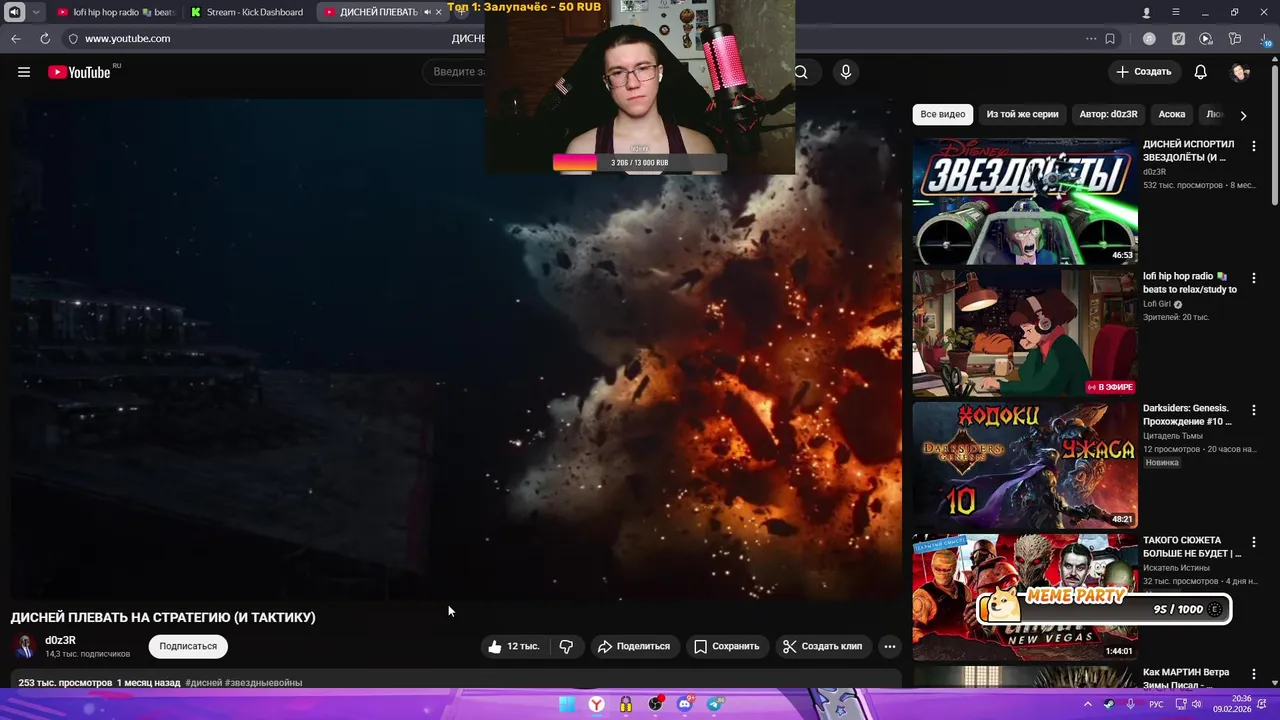This screenshot has width=1280, height=720.
Task: Open options for the Как МАРТИН video
Action: (x=1254, y=674)
